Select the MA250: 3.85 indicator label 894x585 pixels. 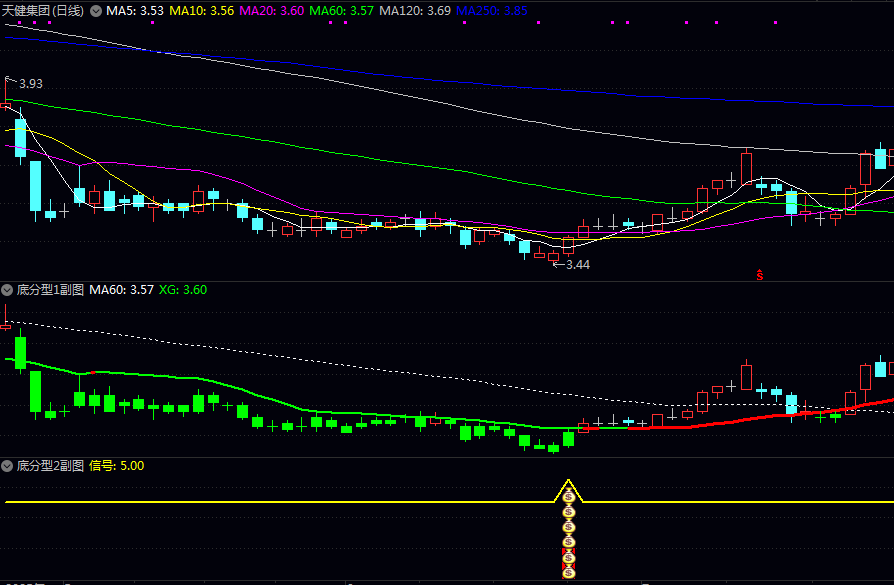tap(491, 11)
